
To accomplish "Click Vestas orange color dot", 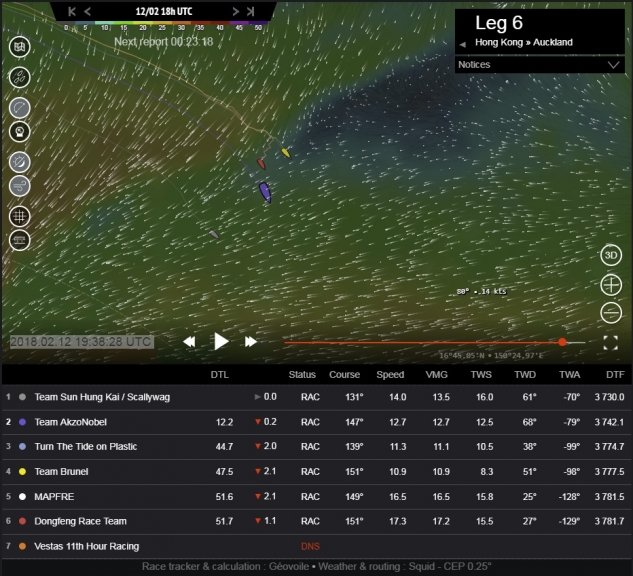I will point(23,547).
